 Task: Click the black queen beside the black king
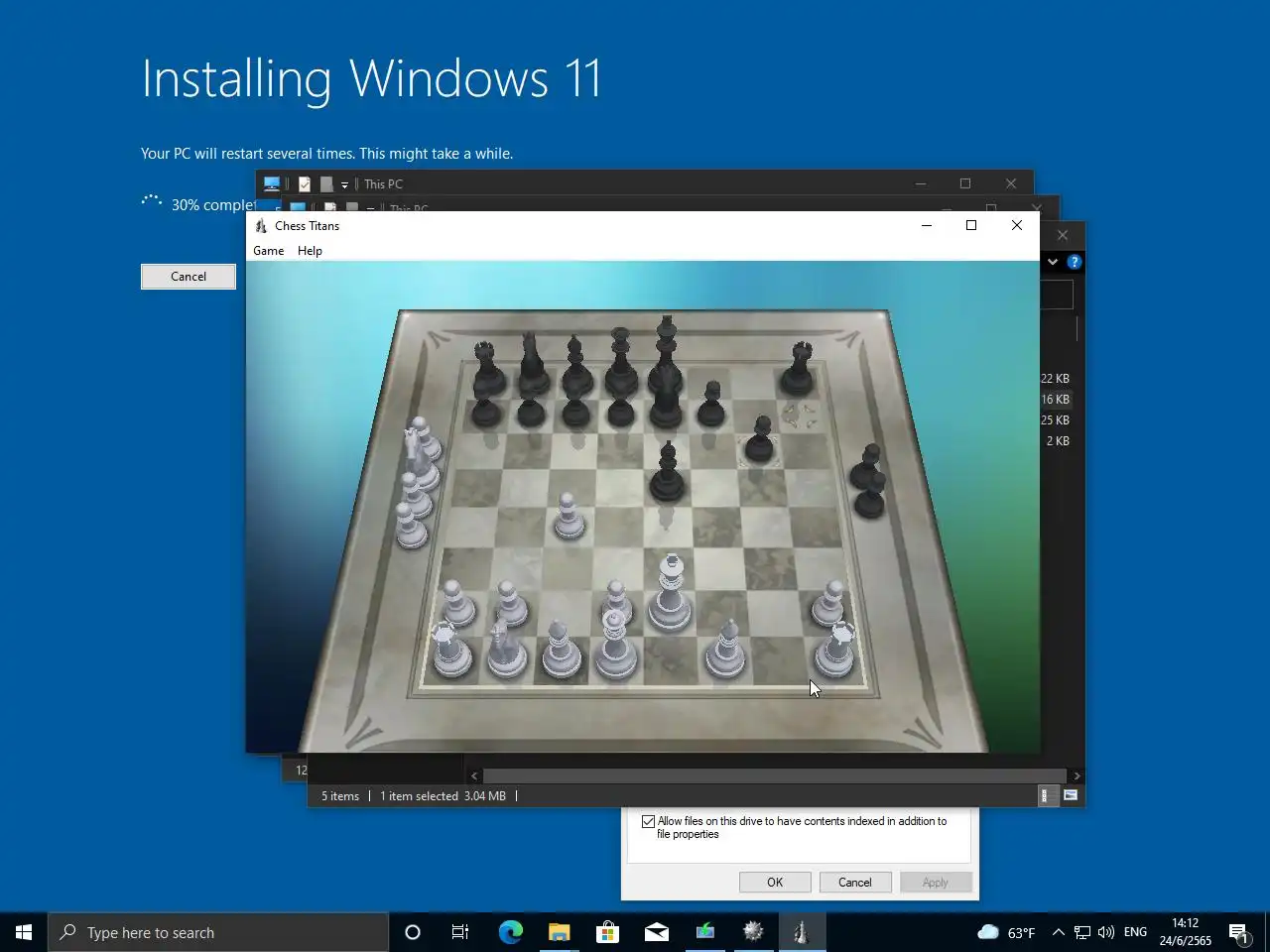[x=621, y=362]
